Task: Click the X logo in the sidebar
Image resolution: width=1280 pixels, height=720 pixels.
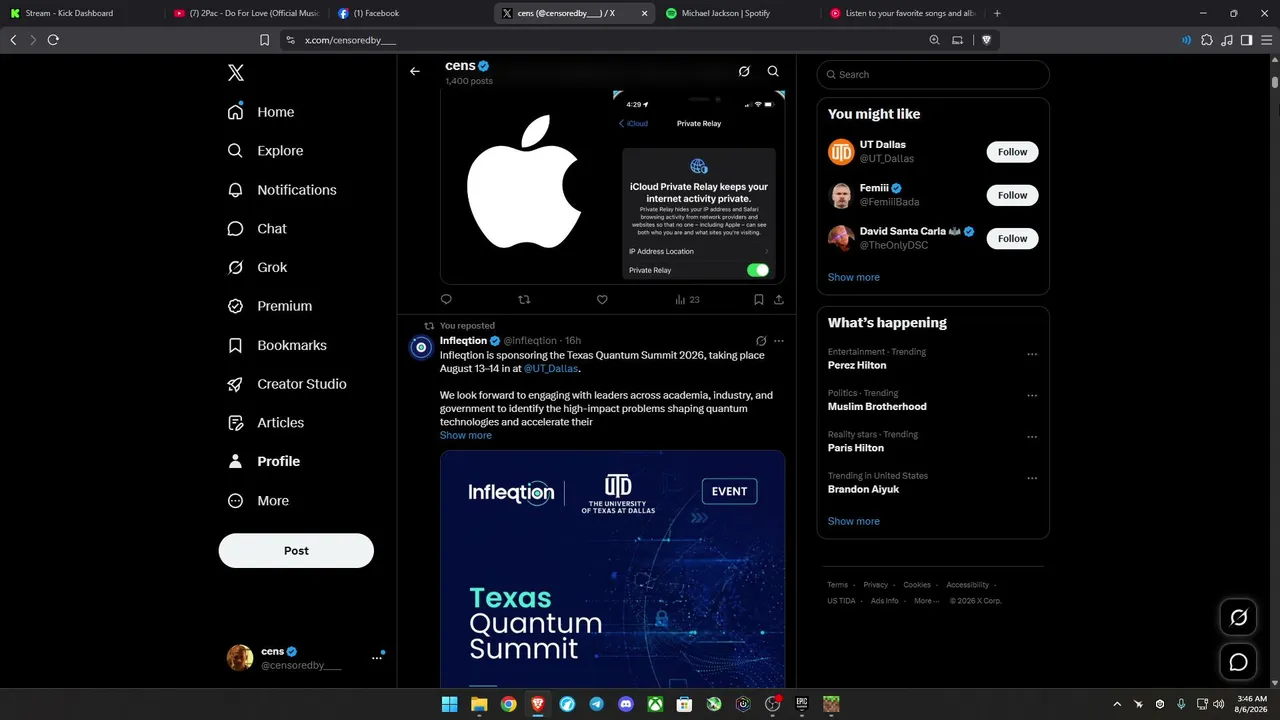Action: [236, 73]
